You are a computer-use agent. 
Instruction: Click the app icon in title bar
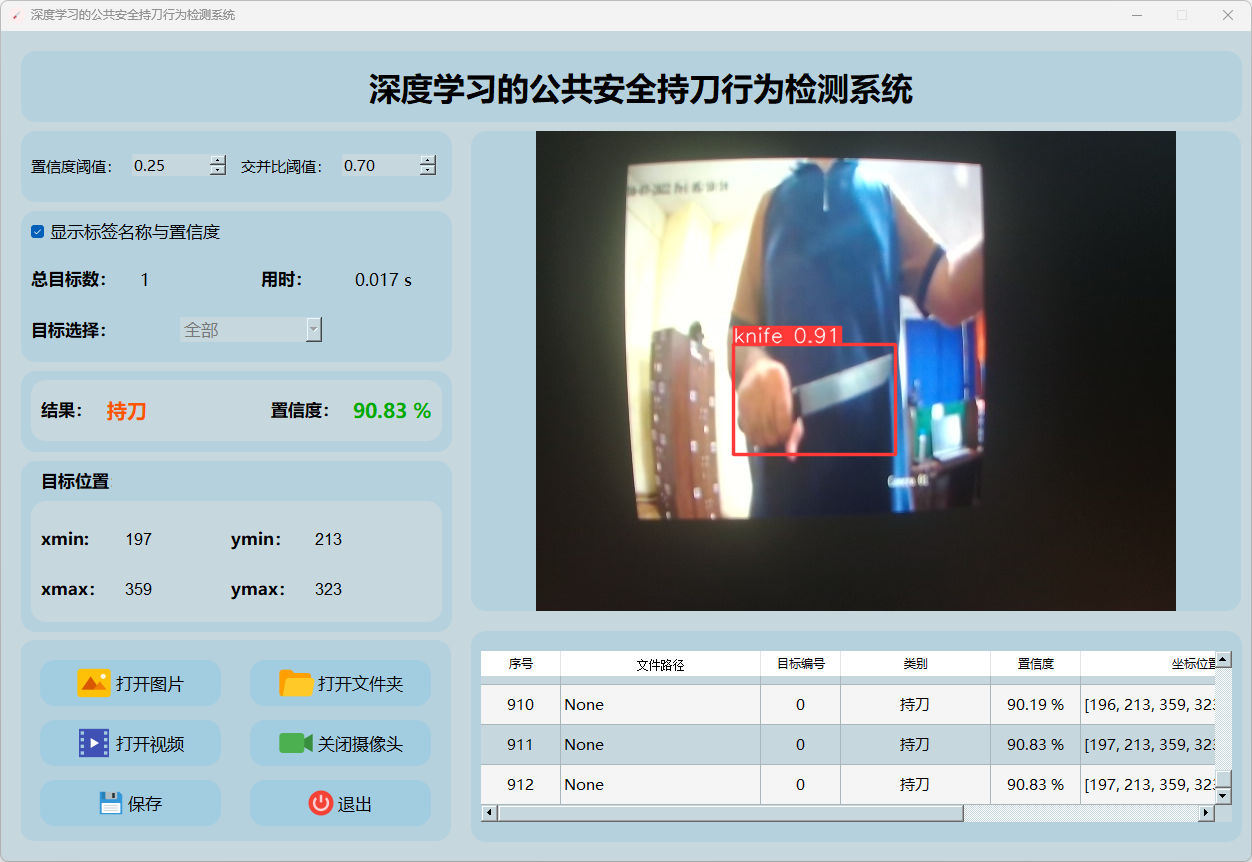[15, 15]
